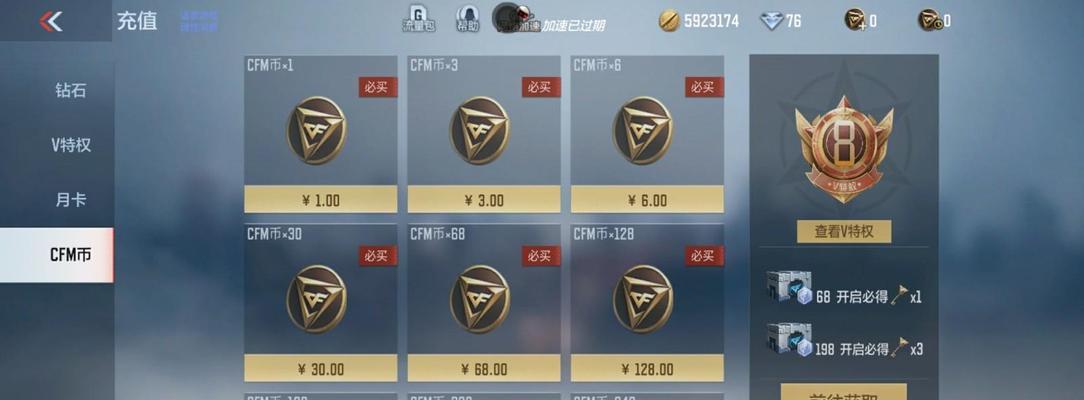Select the V8 privilege badge emblem
This screenshot has width=1084, height=400.
click(843, 149)
